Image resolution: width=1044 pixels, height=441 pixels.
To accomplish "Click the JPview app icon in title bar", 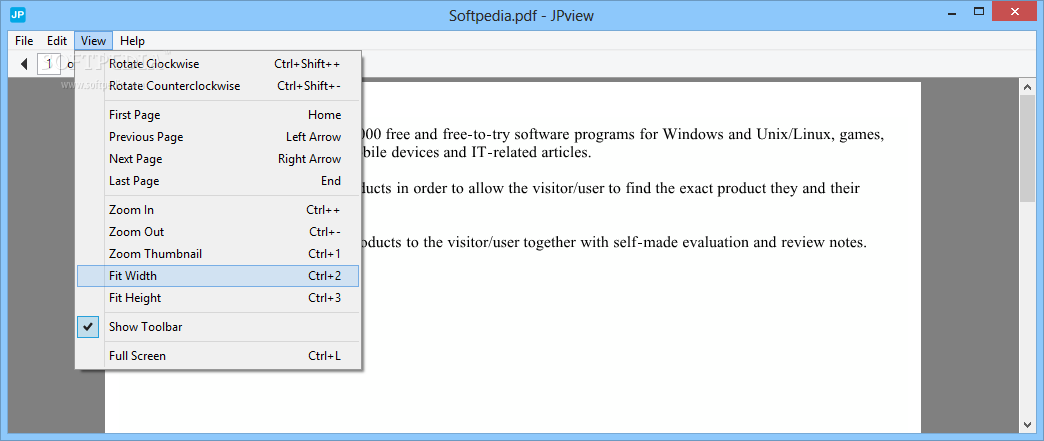I will (x=18, y=15).
